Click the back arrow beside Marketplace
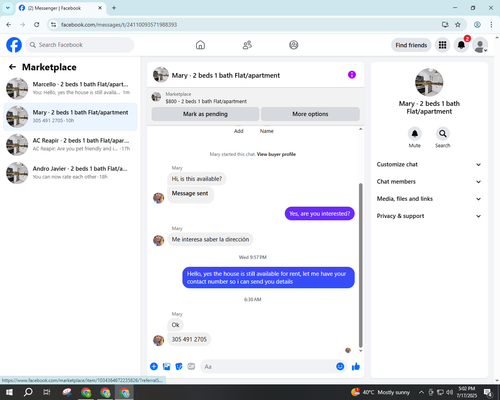 (13, 67)
